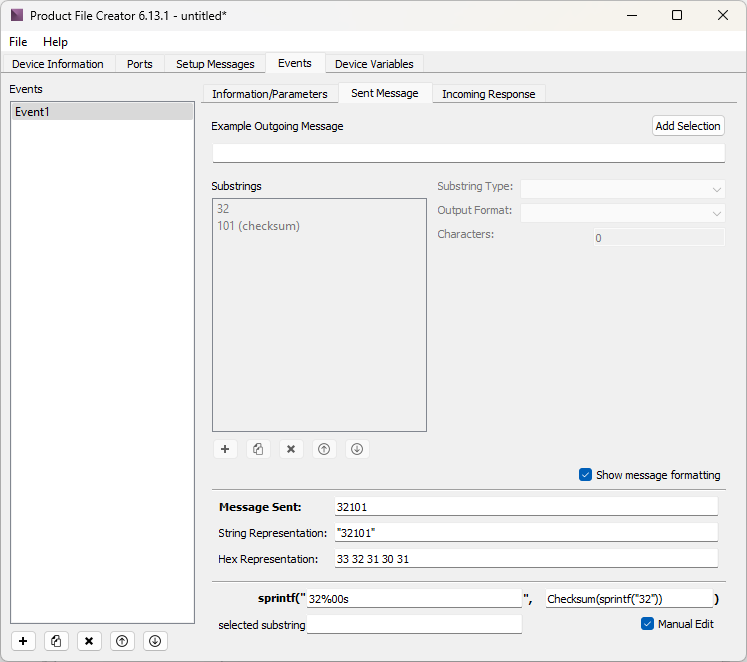Delete substring using X icon
The height and width of the screenshot is (662, 747).
291,449
